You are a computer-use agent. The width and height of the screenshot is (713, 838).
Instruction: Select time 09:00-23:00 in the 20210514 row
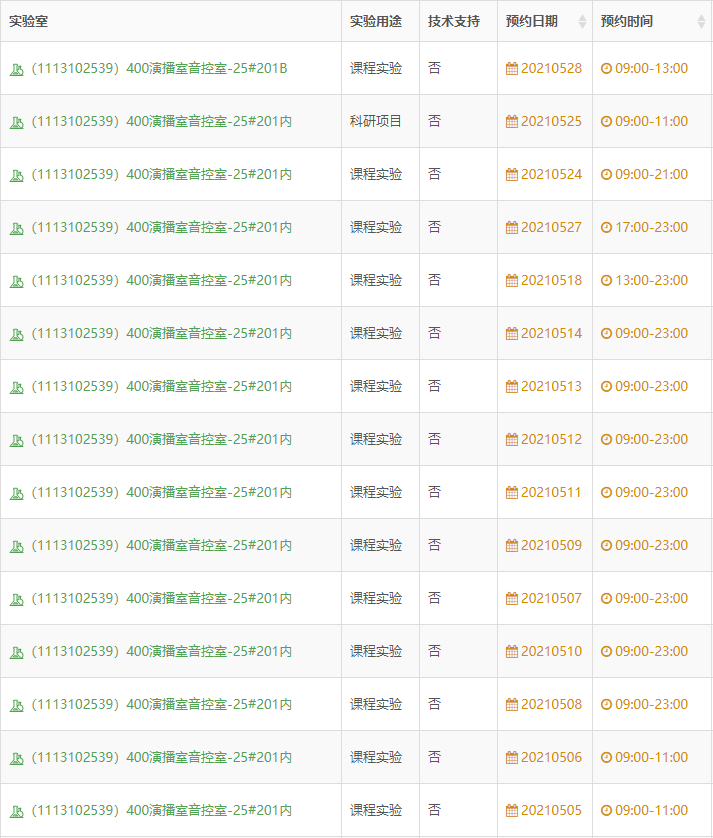point(651,333)
